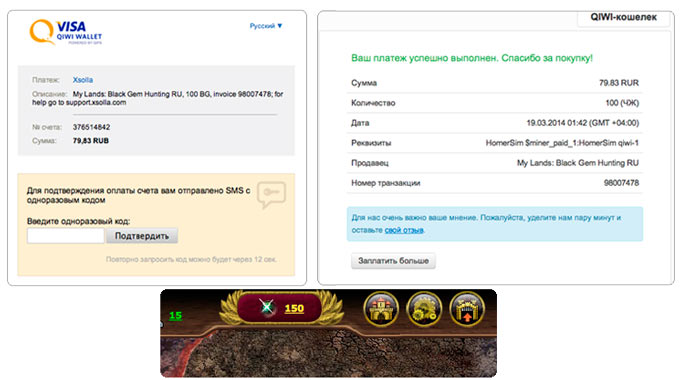
Task: Click the payment success message
Action: (x=472, y=58)
